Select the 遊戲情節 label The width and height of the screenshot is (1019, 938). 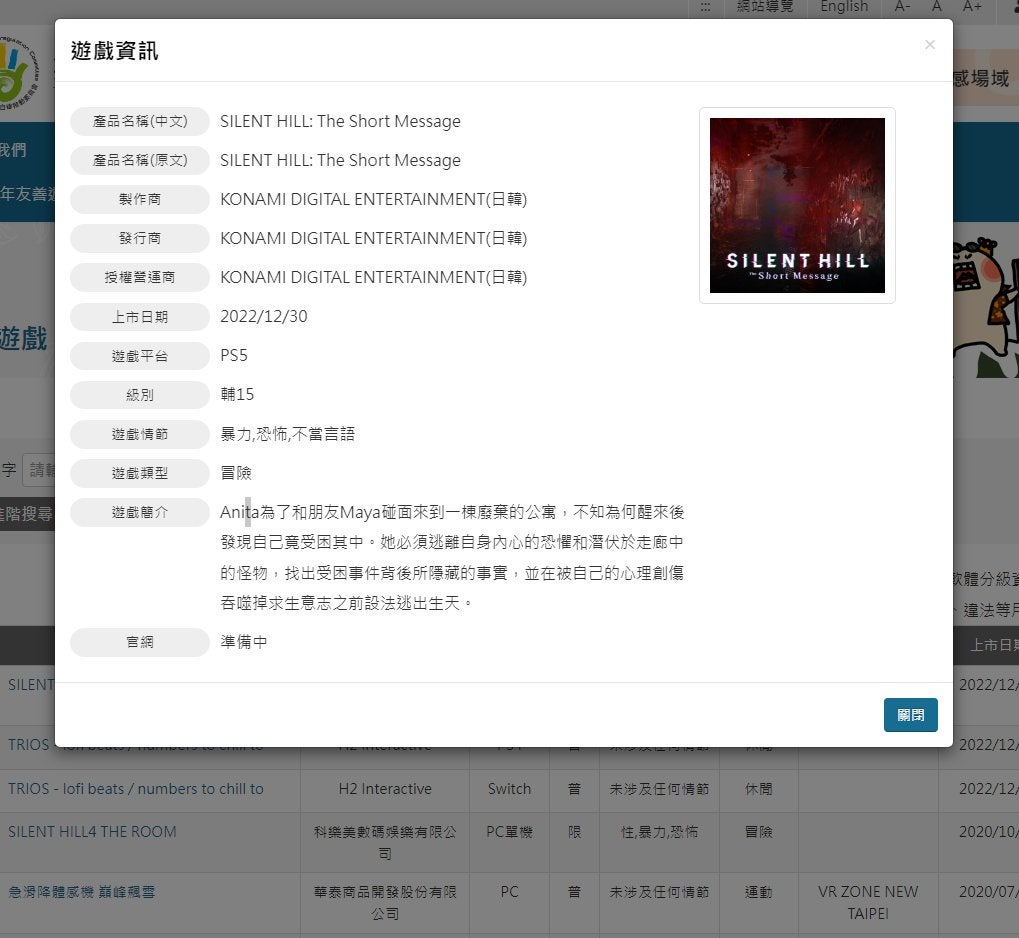coord(140,434)
